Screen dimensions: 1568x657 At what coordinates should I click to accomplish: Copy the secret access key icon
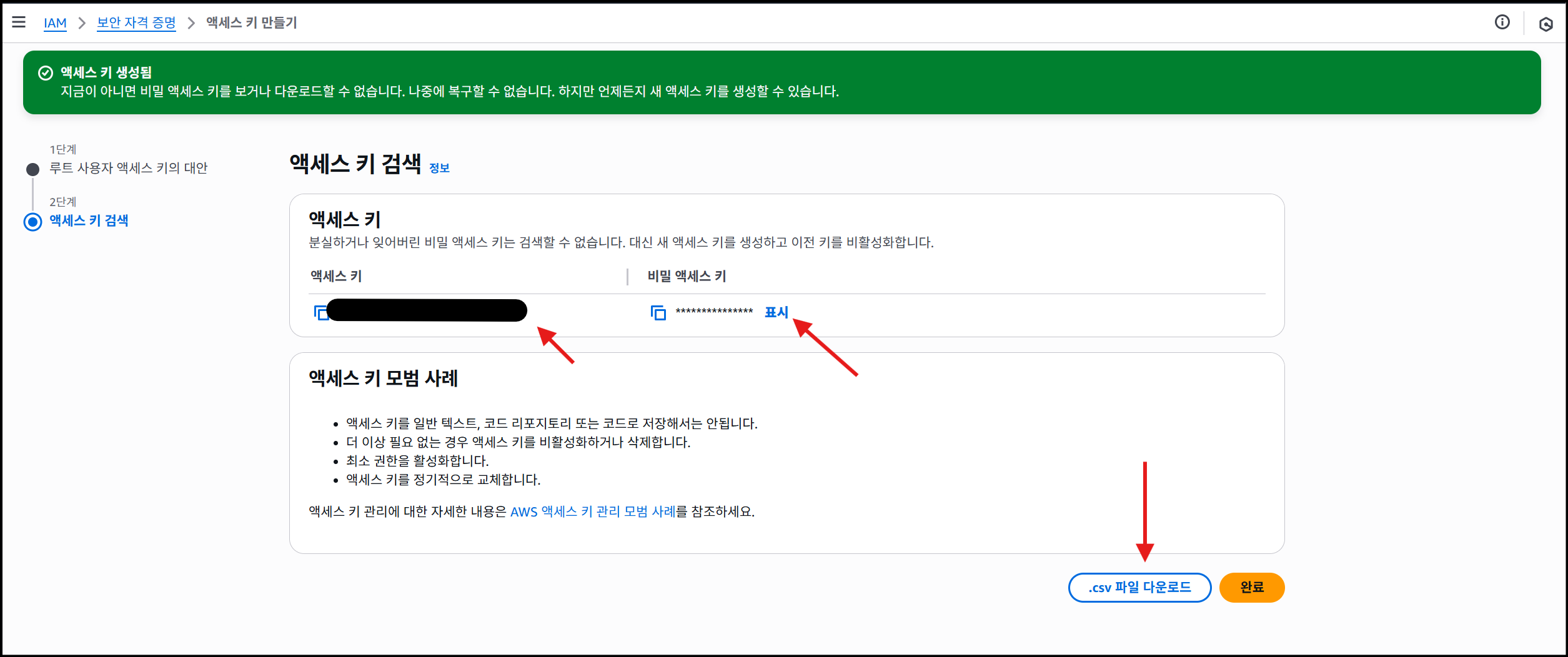click(x=658, y=312)
